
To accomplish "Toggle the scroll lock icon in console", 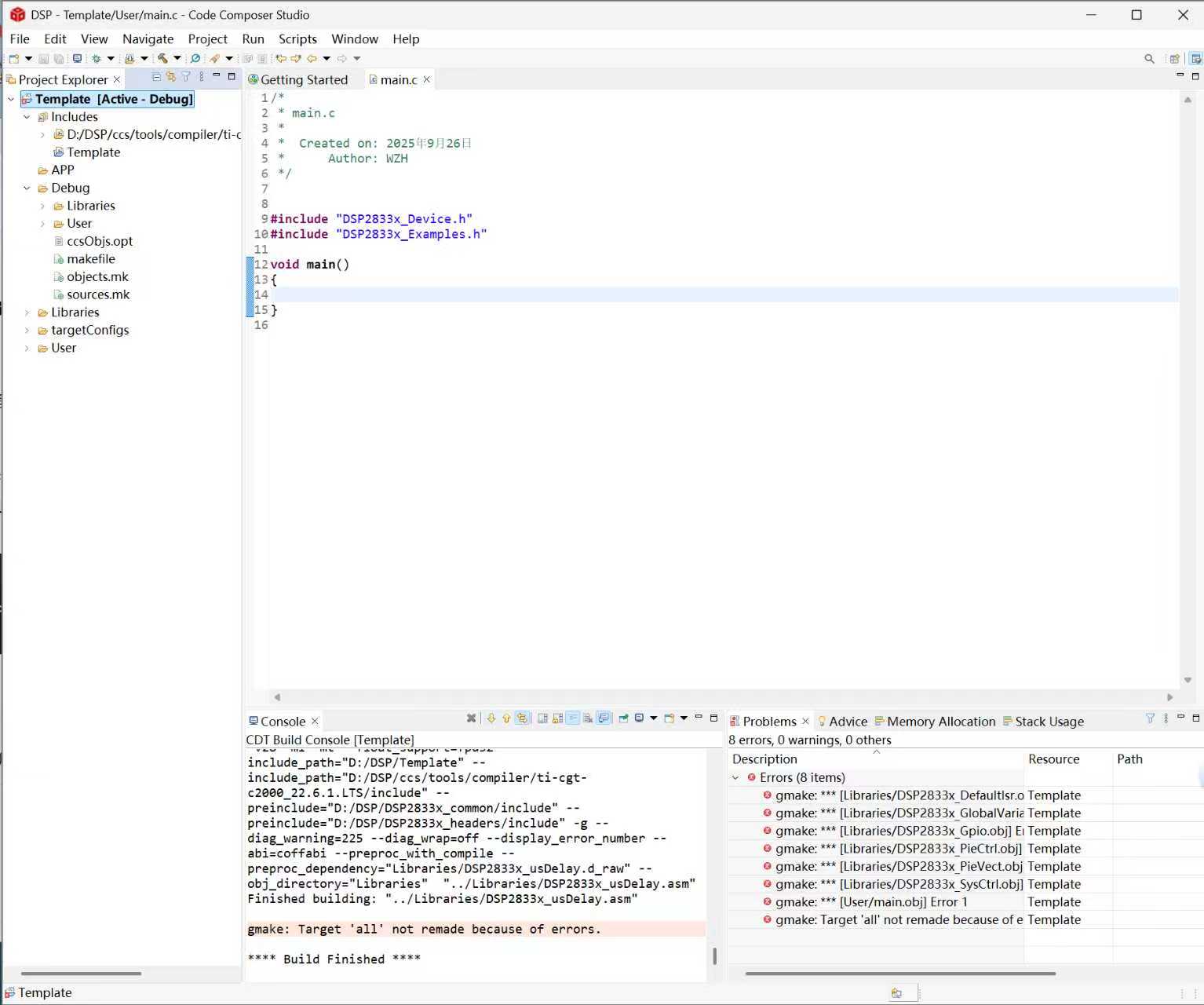I will tap(557, 718).
